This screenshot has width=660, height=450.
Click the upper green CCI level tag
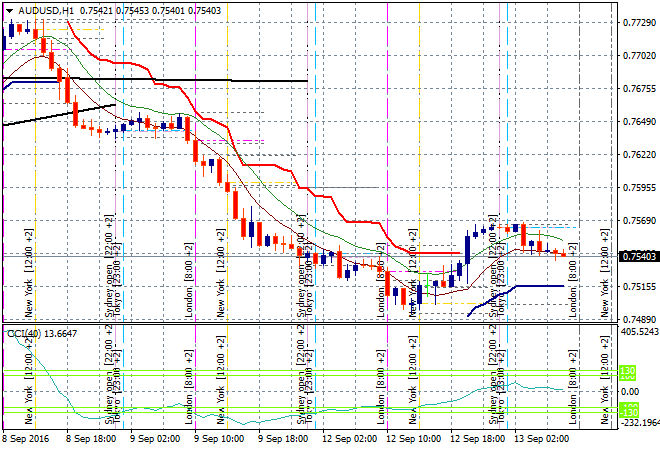[x=631, y=372]
